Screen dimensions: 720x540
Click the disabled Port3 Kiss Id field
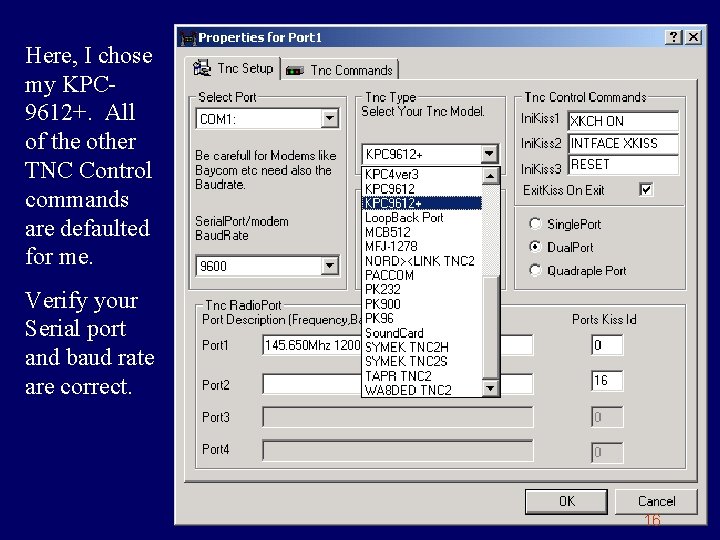607,417
